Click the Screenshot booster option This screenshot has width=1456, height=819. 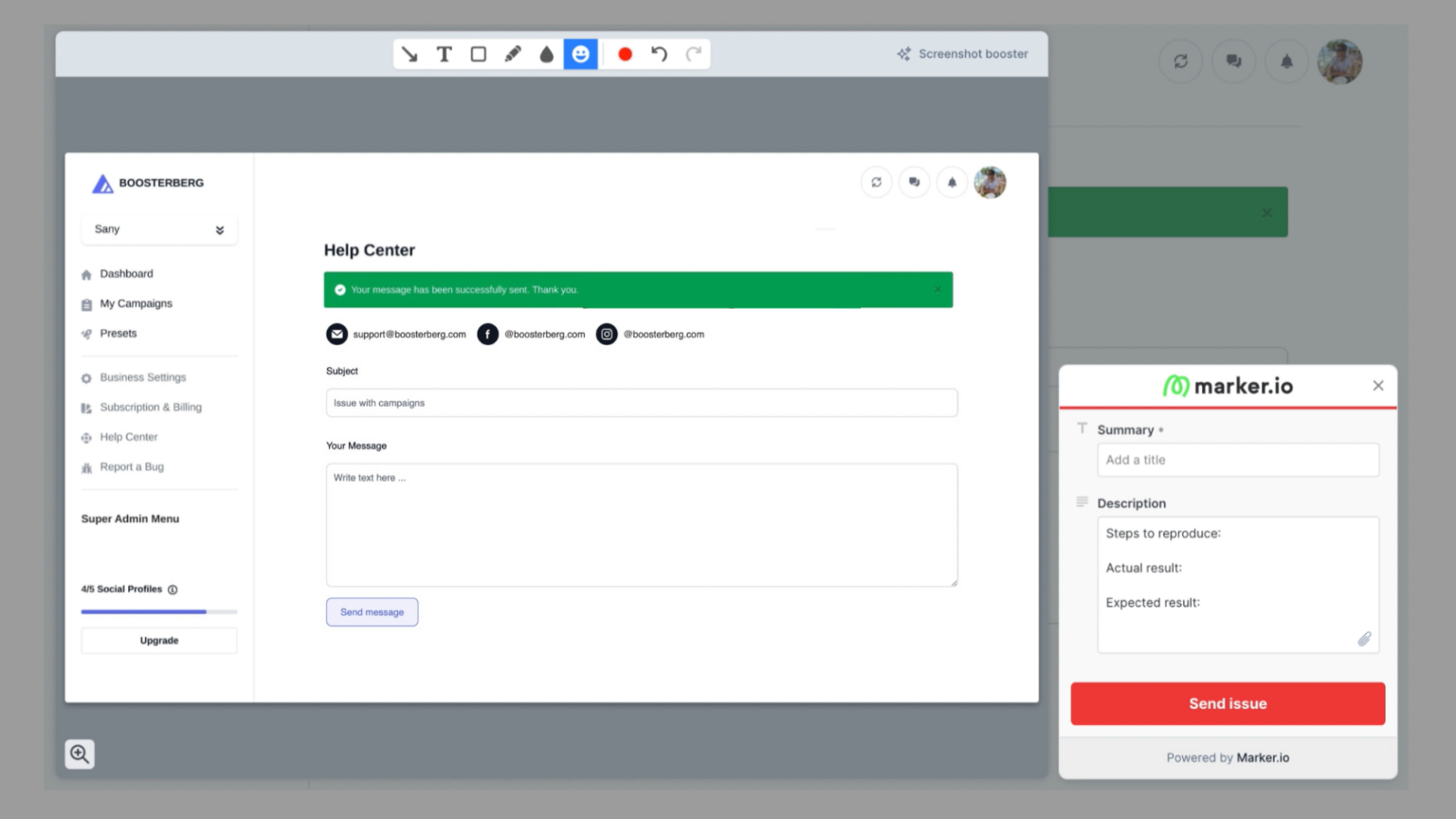tap(962, 54)
